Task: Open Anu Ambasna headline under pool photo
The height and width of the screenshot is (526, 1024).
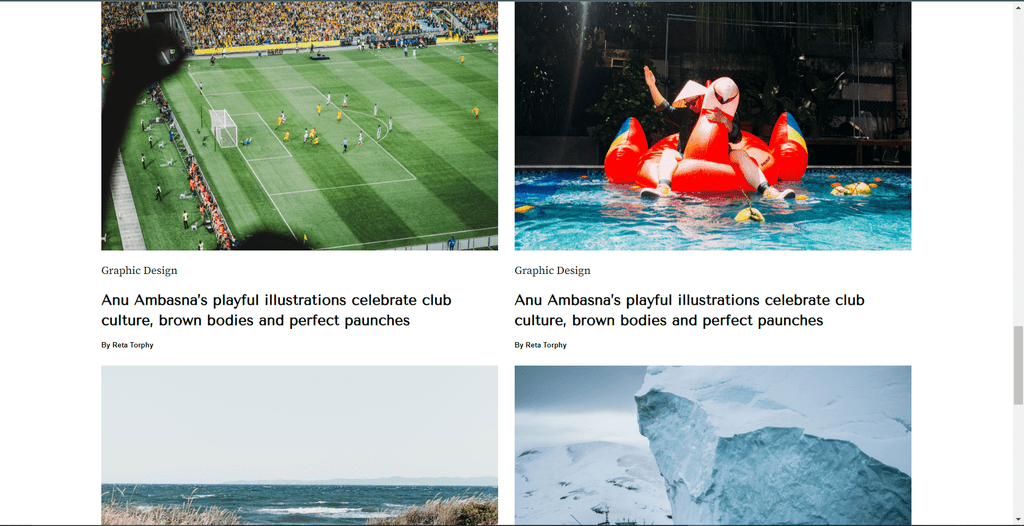Action: point(690,310)
